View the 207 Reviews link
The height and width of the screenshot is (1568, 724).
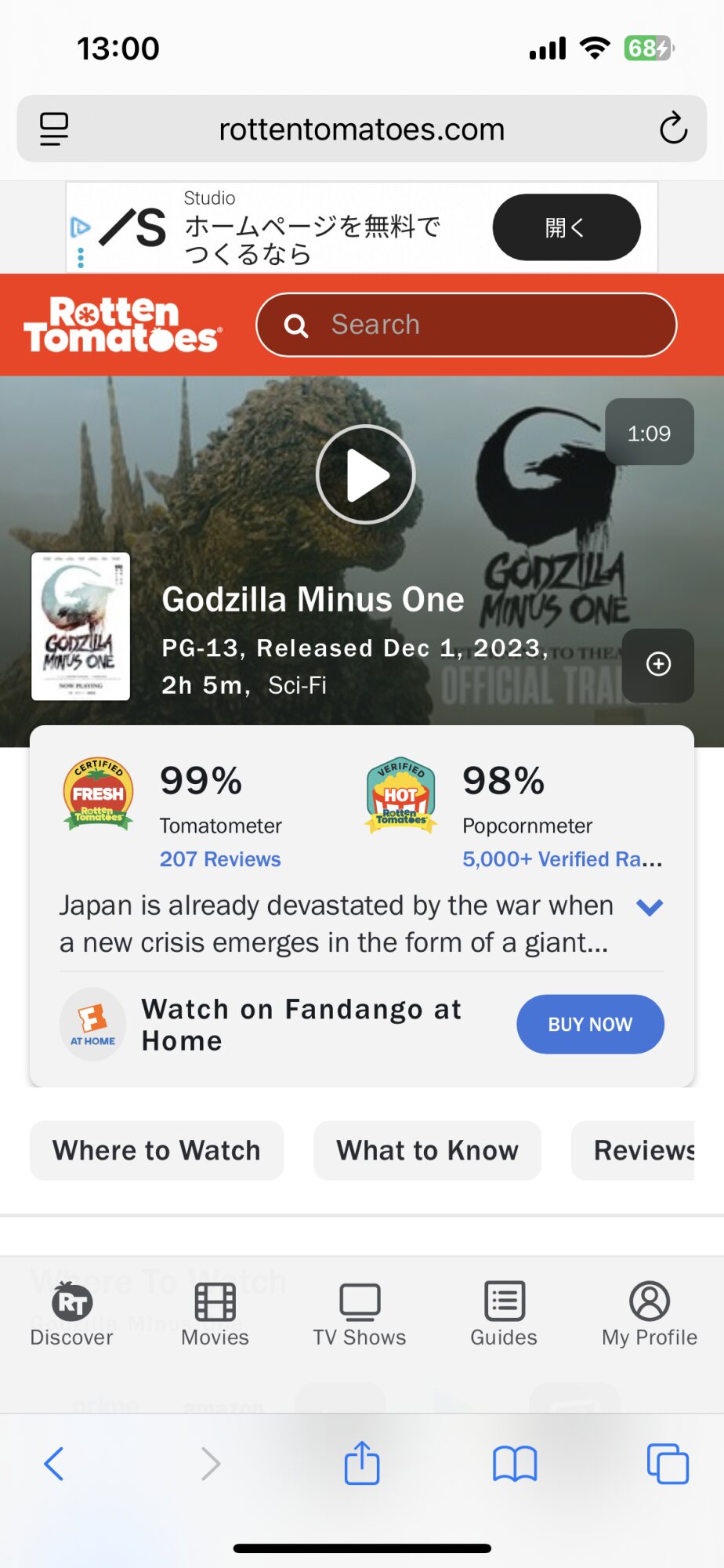tap(220, 859)
